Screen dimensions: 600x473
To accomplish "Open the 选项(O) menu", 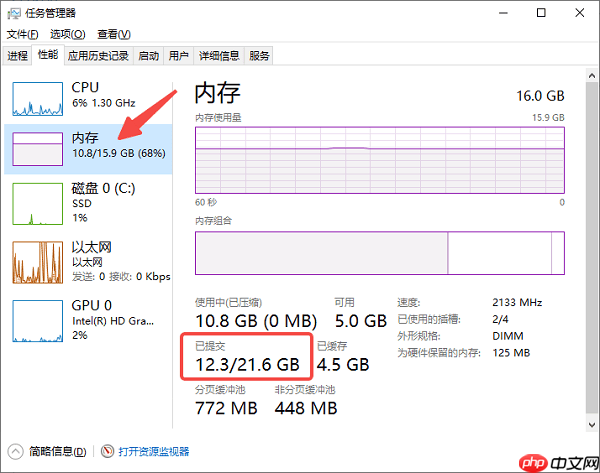I will [x=67, y=34].
